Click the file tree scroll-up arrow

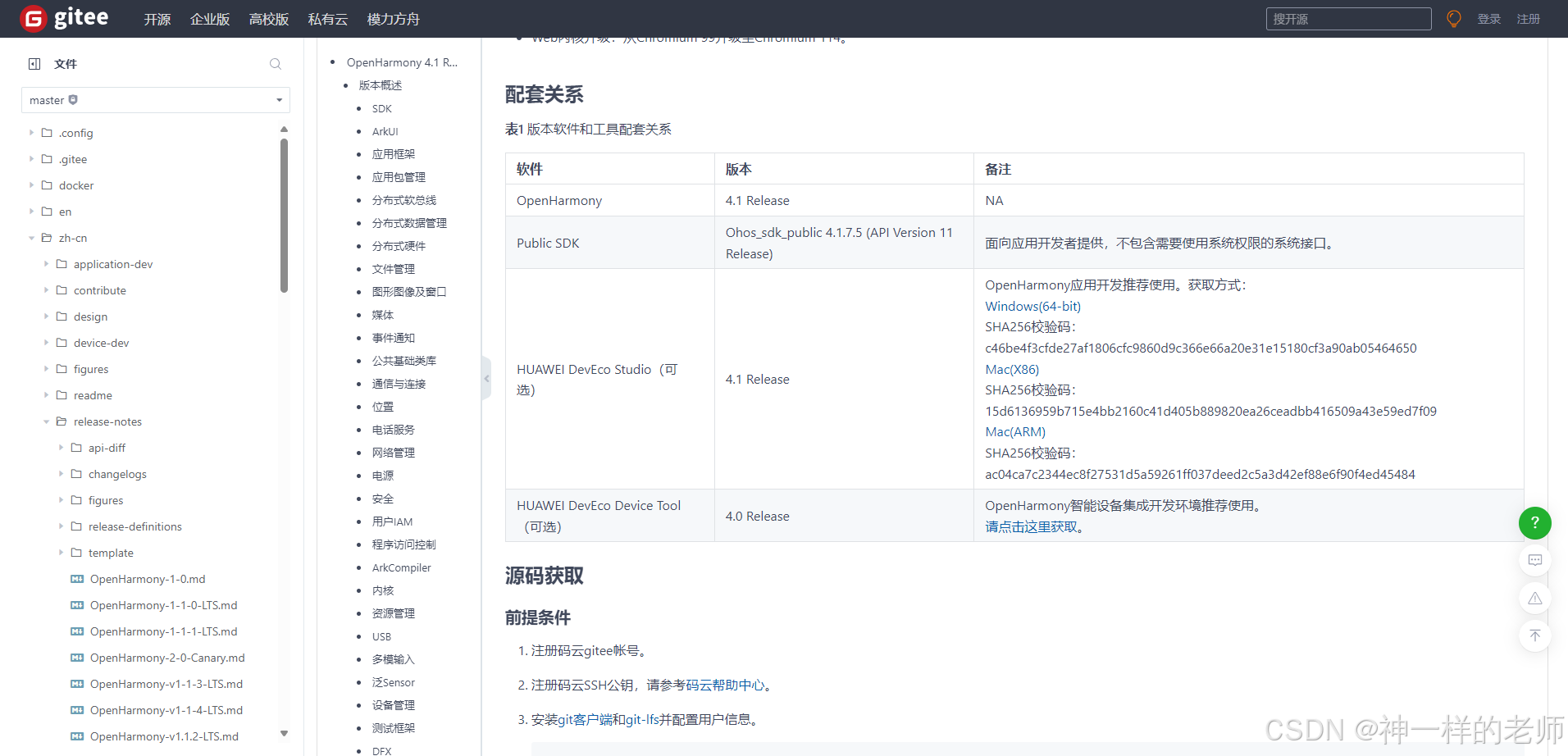point(284,129)
